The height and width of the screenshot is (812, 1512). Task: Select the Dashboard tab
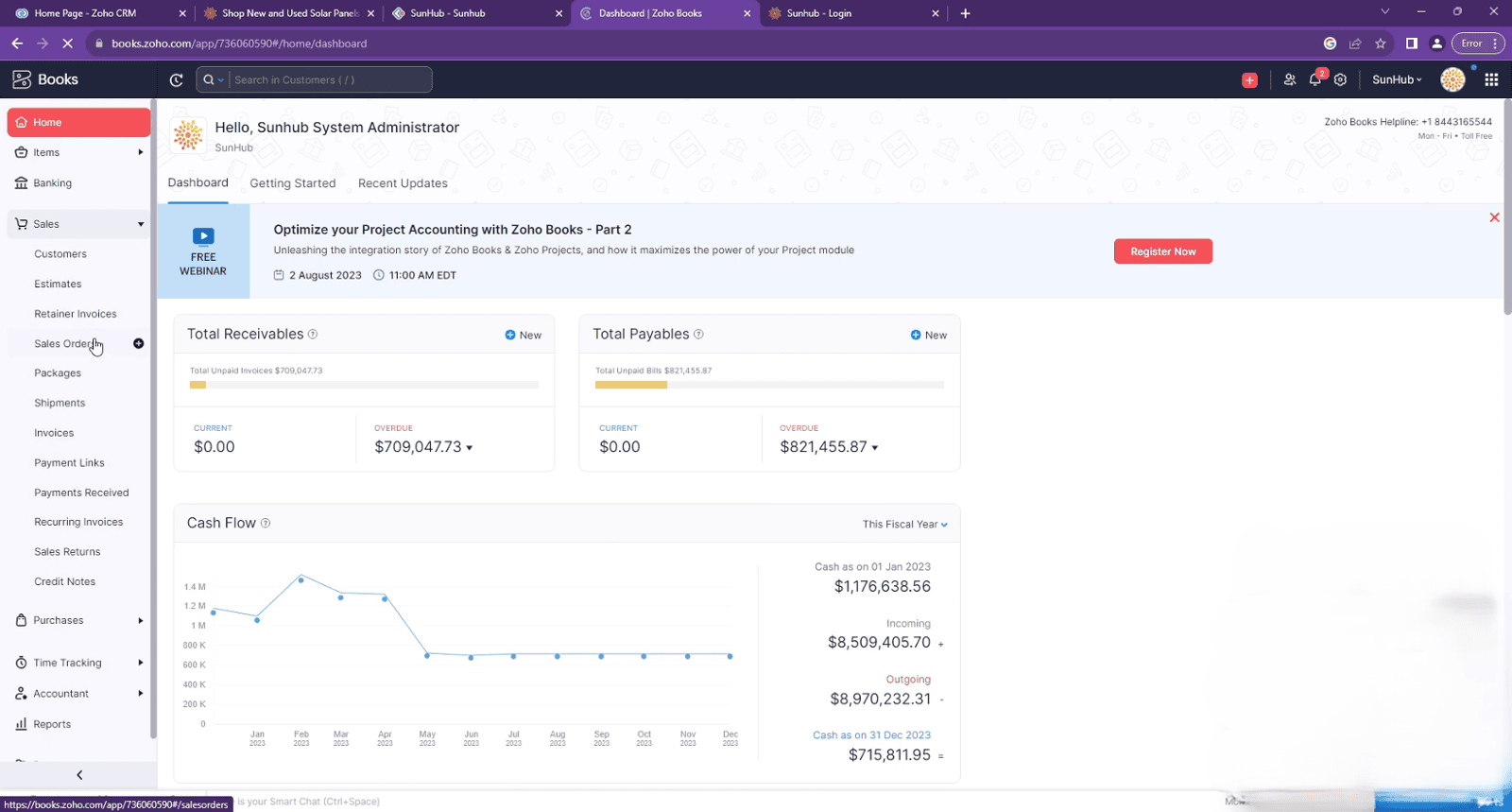(x=198, y=182)
